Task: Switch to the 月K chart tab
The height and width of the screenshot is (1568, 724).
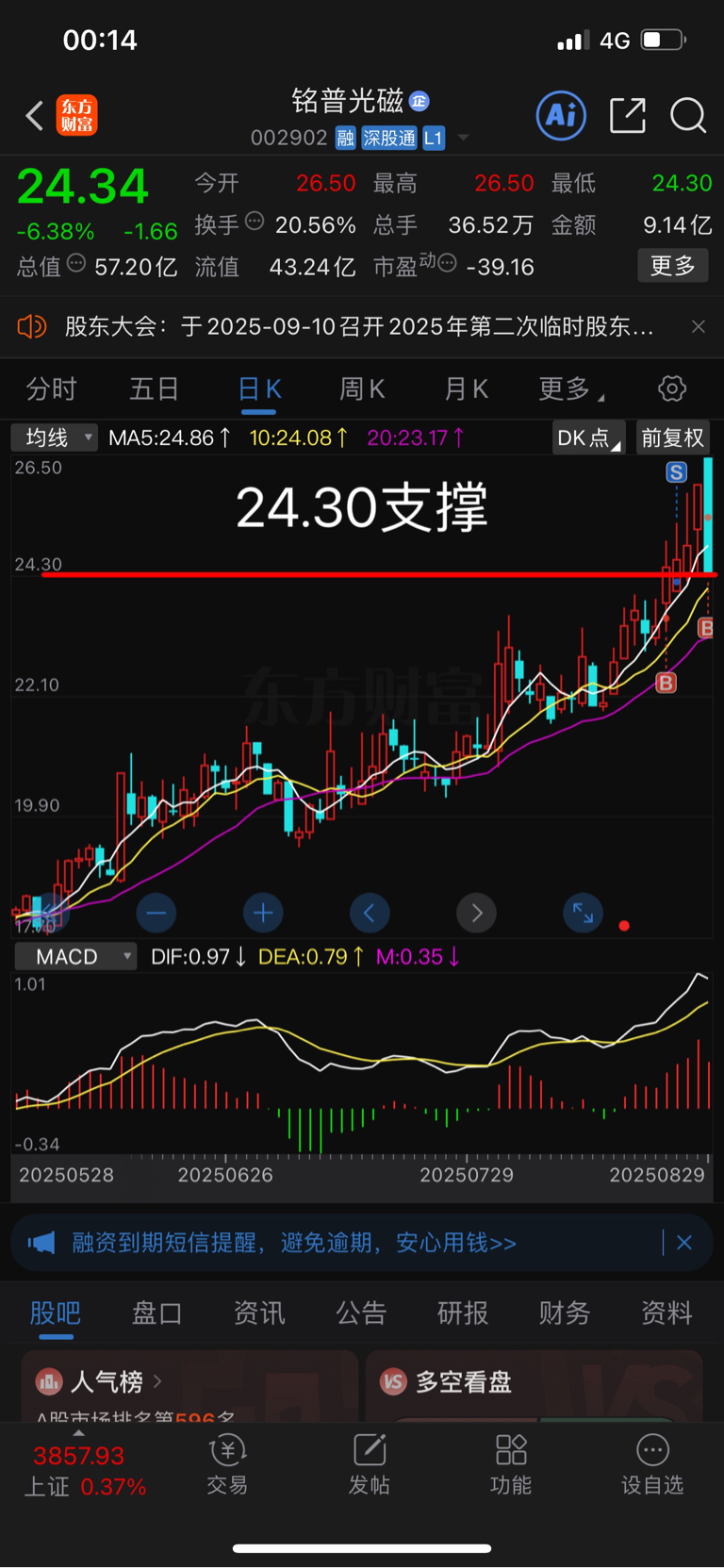Action: [466, 388]
